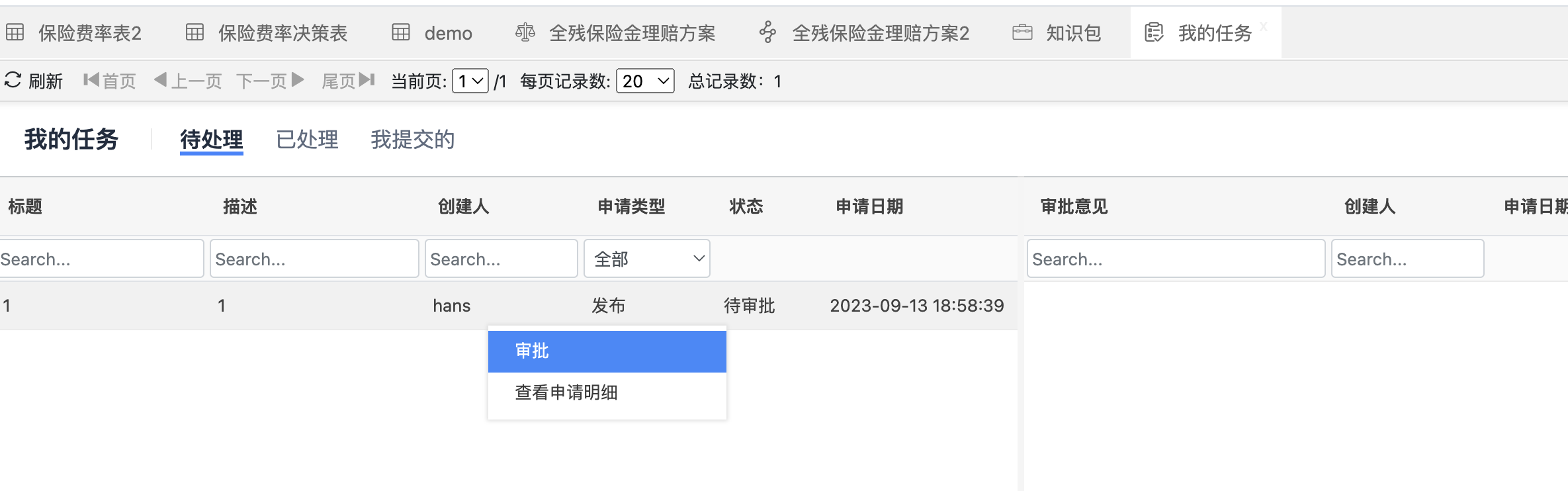Image resolution: width=1568 pixels, height=491 pixels.
Task: Click the next page arrow icon
Action: coord(298,80)
